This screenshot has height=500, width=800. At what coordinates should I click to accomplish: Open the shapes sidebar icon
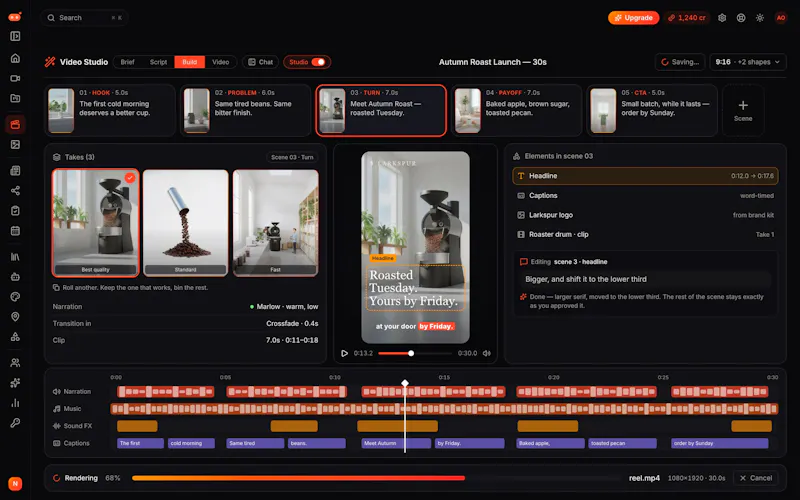pyautogui.click(x=15, y=337)
